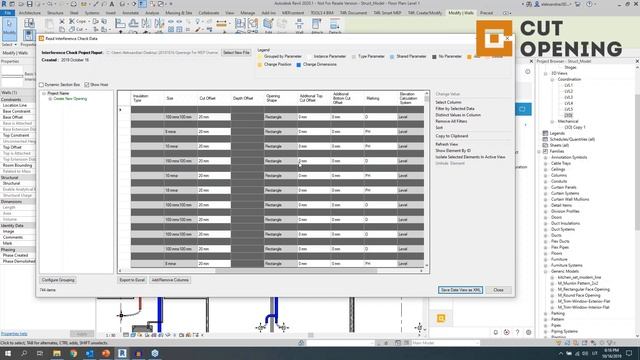
Task: Open File Explorer from taskbar
Action: pyautogui.click(x=57, y=353)
